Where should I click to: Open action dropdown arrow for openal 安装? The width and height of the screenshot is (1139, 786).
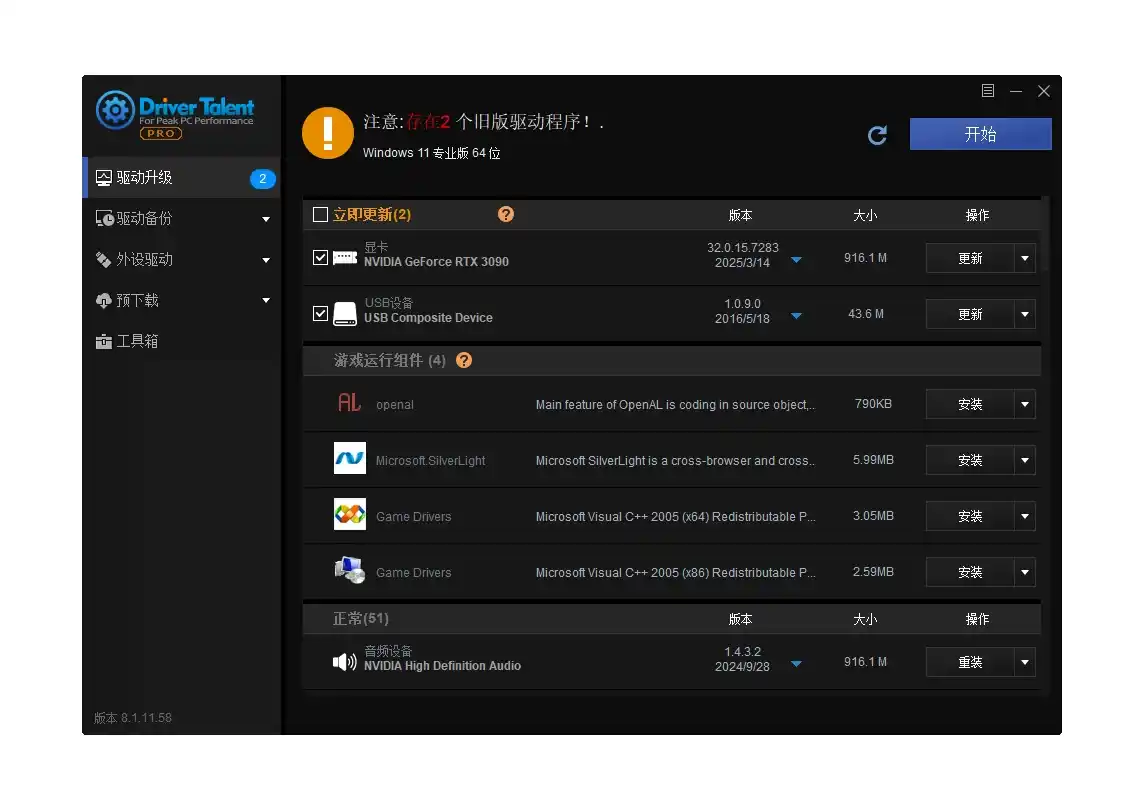click(1025, 404)
